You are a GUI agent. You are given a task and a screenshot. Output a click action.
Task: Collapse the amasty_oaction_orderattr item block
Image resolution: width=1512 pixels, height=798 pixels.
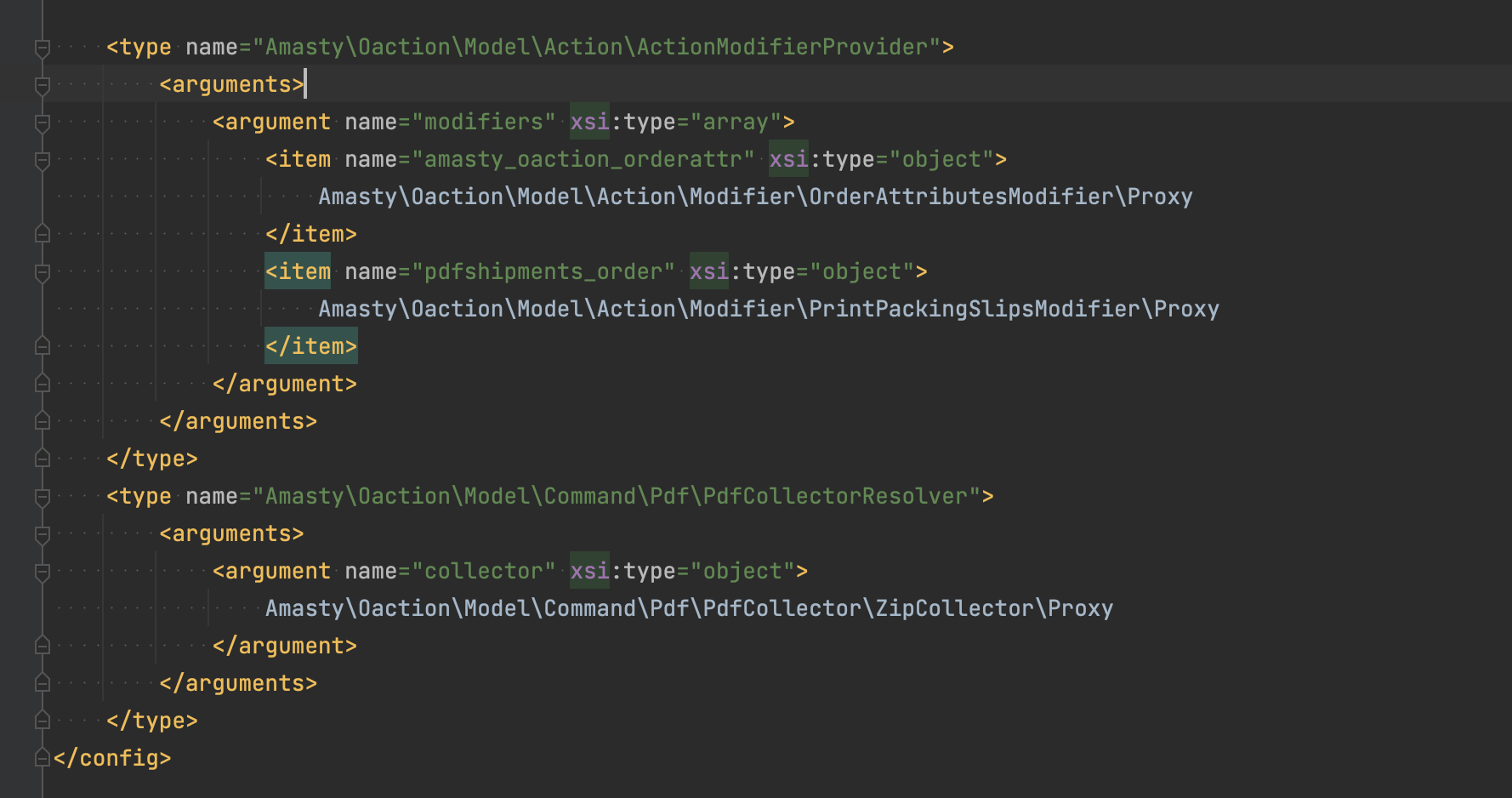click(40, 159)
